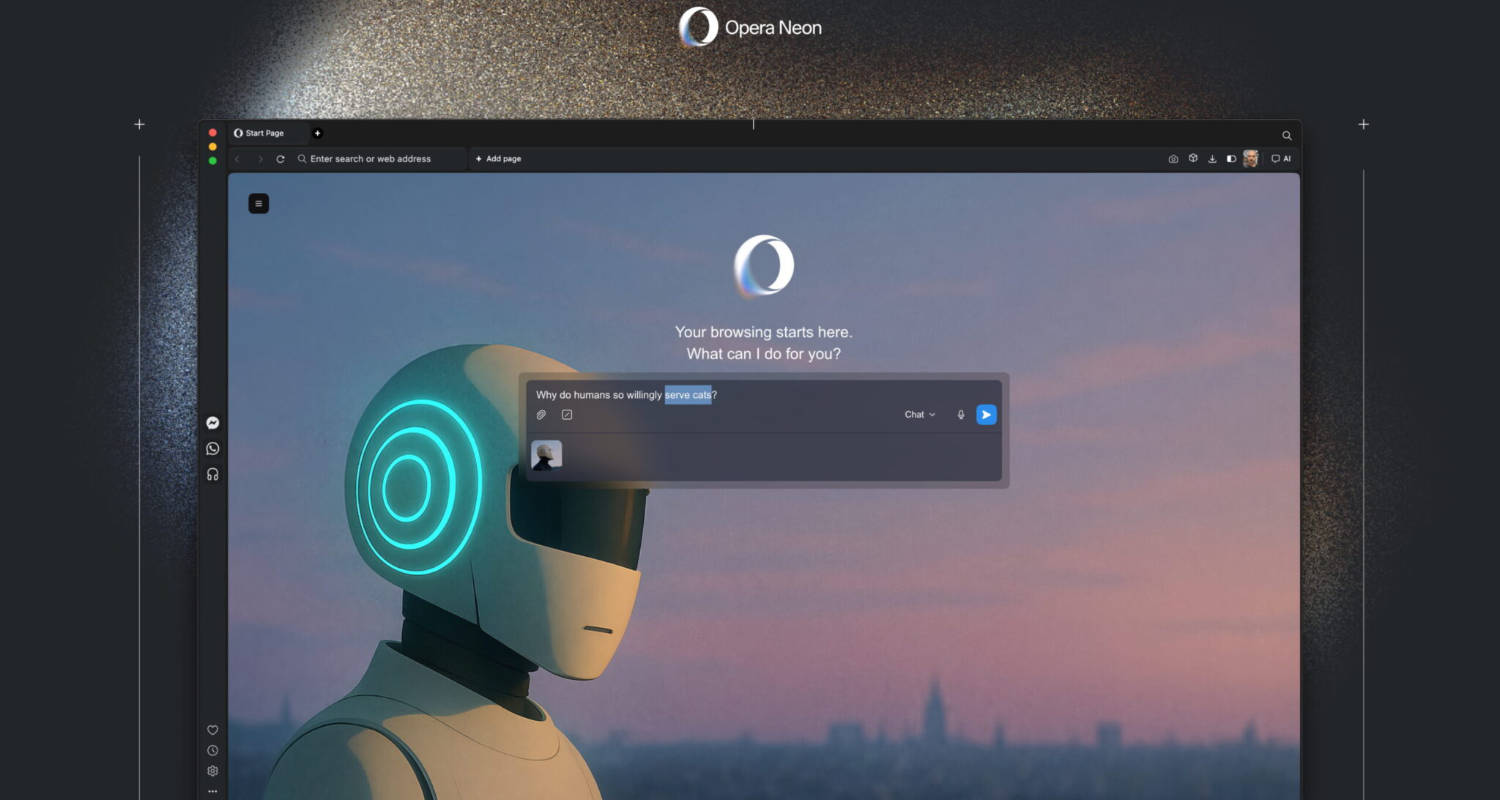Click the headphones music player icon
This screenshot has width=1500, height=800.
pos(213,474)
